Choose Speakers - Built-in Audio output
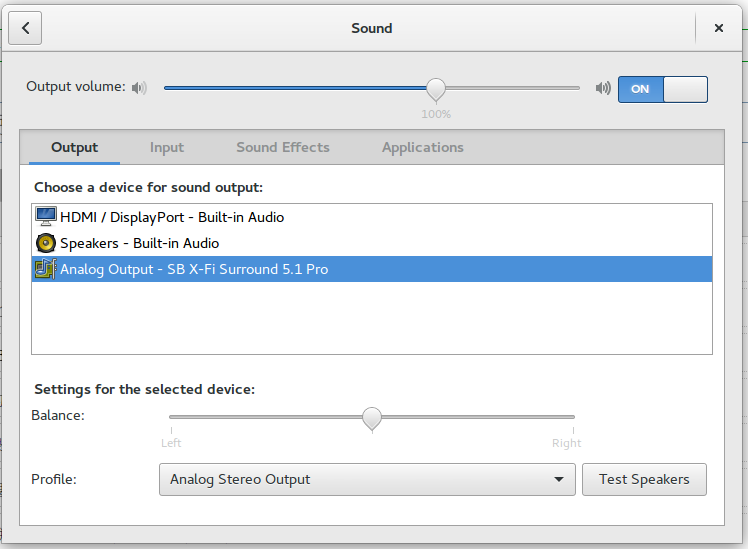The width and height of the screenshot is (748, 549). (x=139, y=243)
